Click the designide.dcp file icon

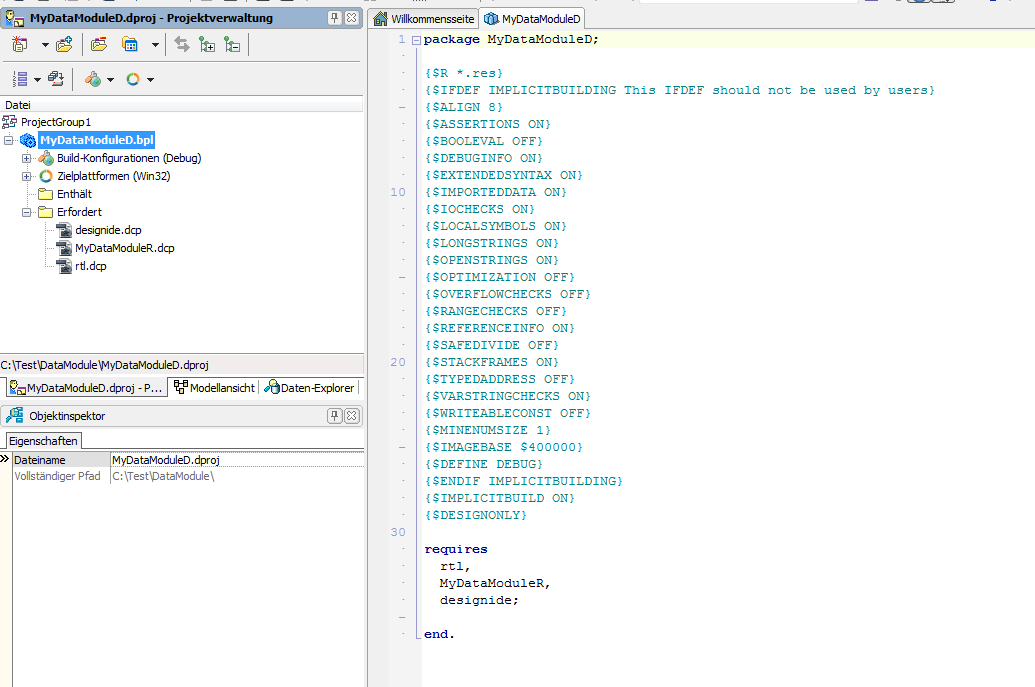pos(64,230)
